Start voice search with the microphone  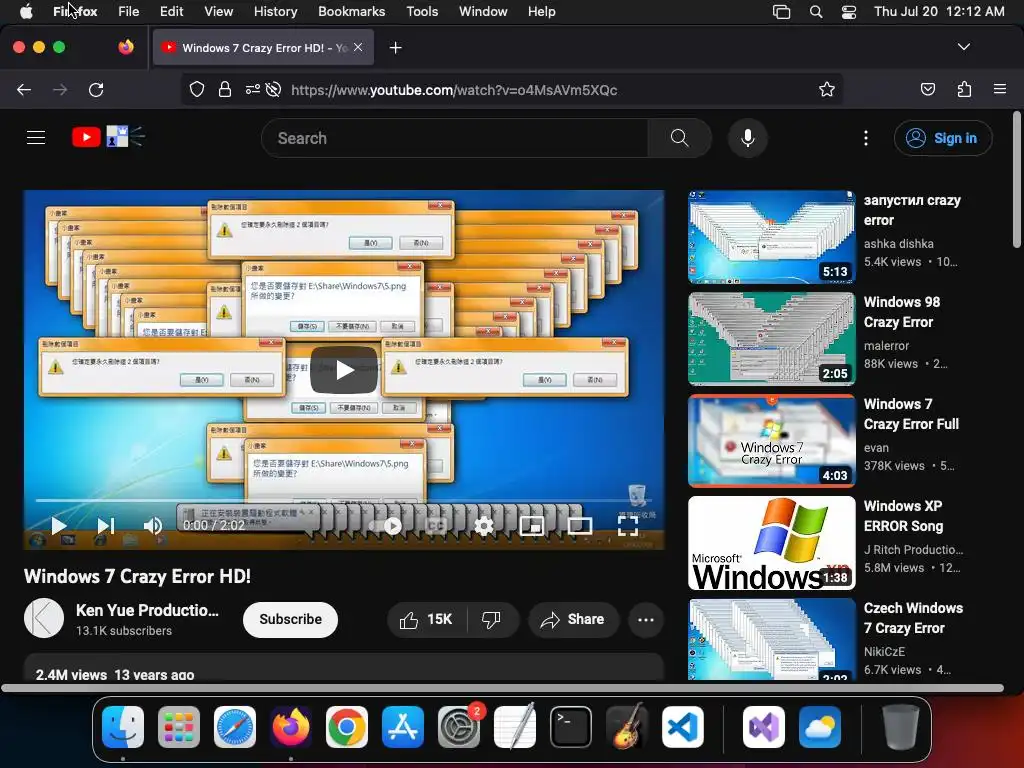748,138
